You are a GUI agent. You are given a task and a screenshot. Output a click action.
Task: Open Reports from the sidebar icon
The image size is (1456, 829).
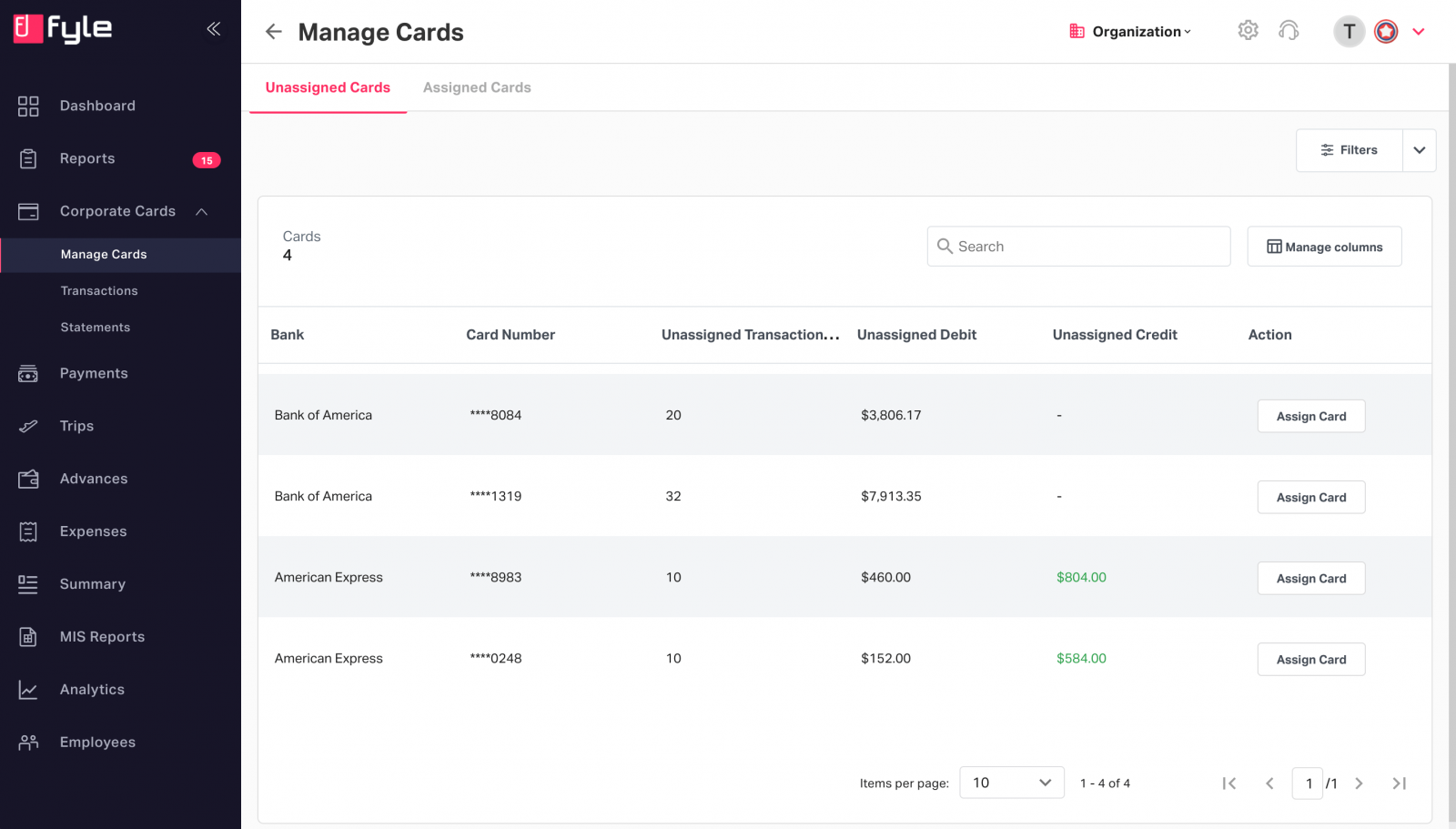[x=27, y=157]
